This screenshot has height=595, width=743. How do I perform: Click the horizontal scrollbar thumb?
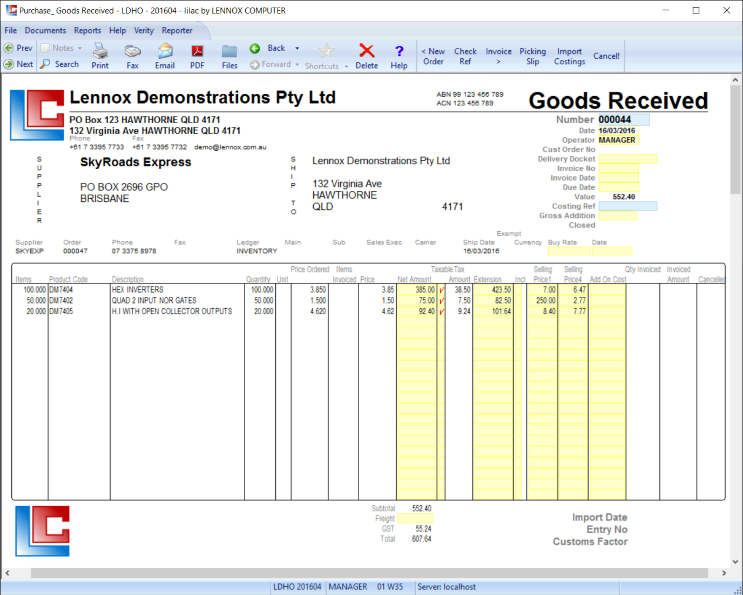tap(369, 573)
